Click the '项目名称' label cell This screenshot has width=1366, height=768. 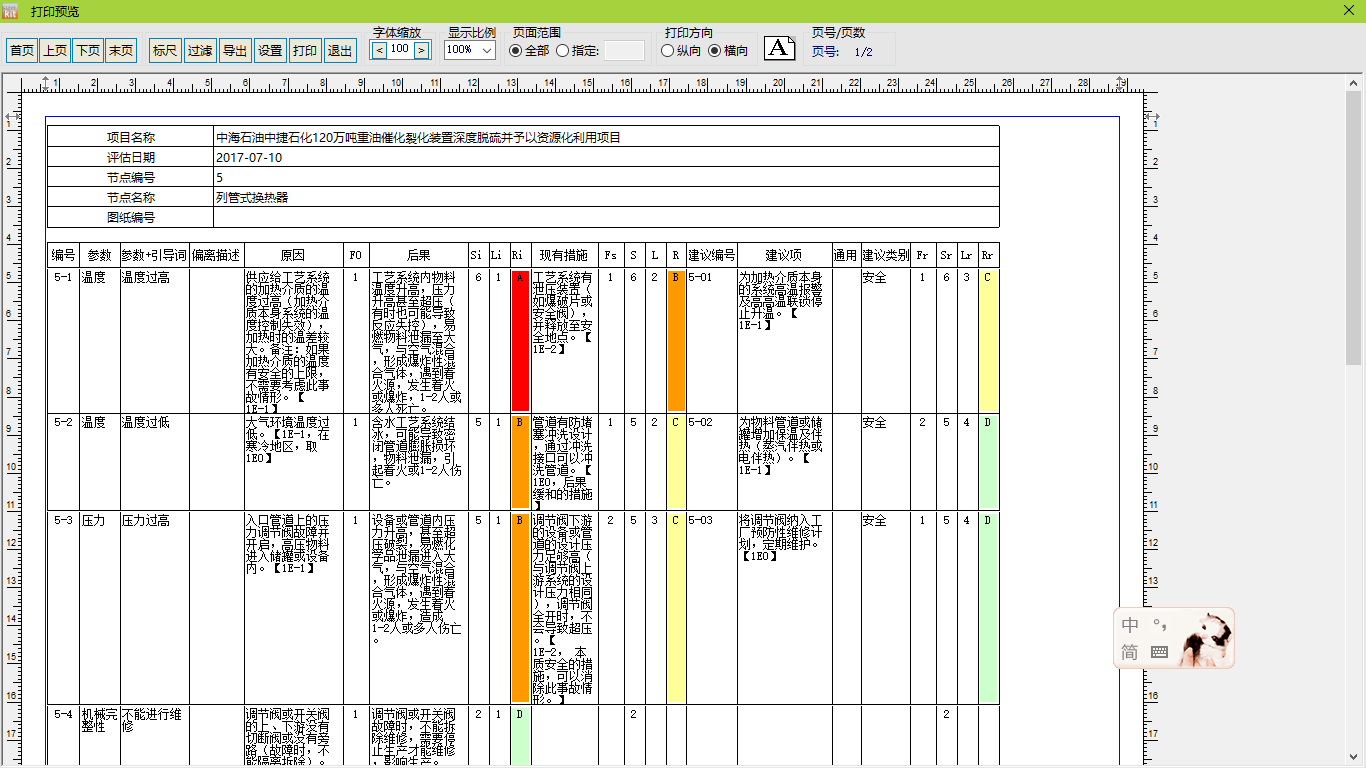(x=130, y=137)
